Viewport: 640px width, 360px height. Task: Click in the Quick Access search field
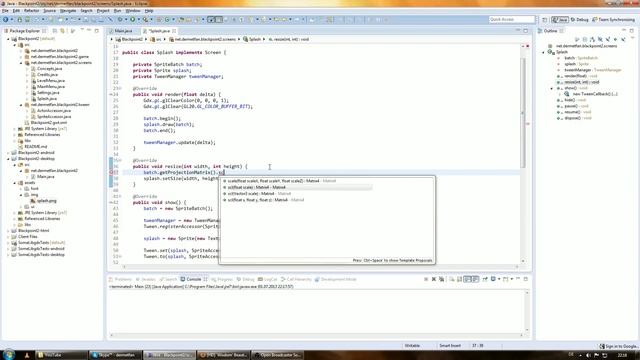tap(511, 19)
